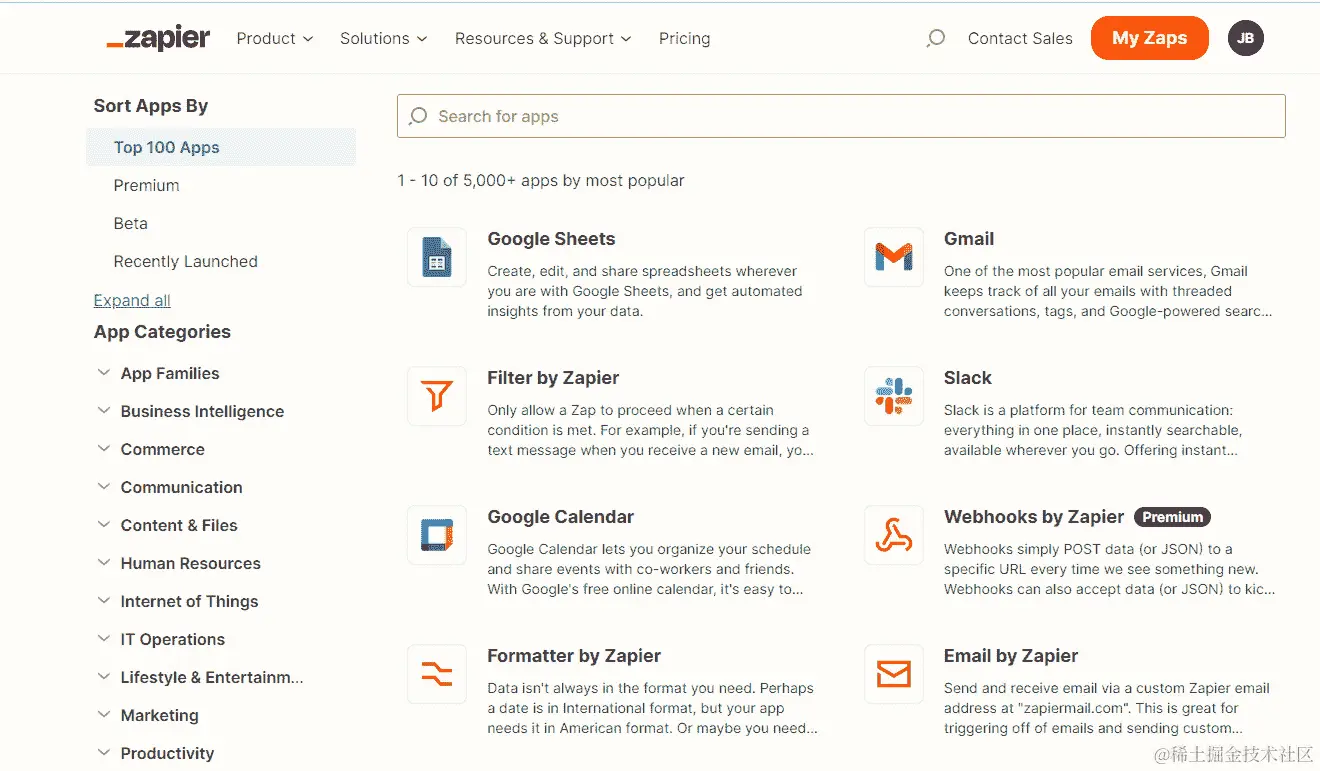Click the Email by Zapier envelope icon
The image size is (1320, 771).
(893, 675)
